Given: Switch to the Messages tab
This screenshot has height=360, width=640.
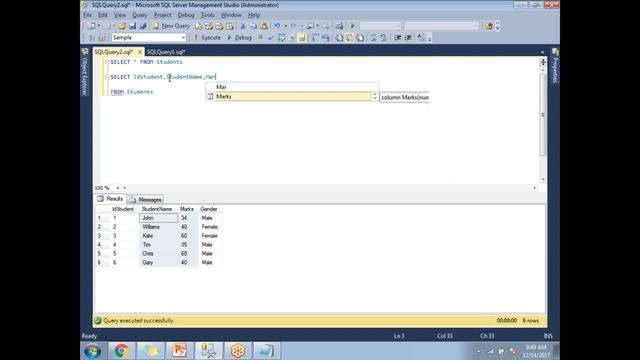Looking at the screenshot, I should (146, 200).
